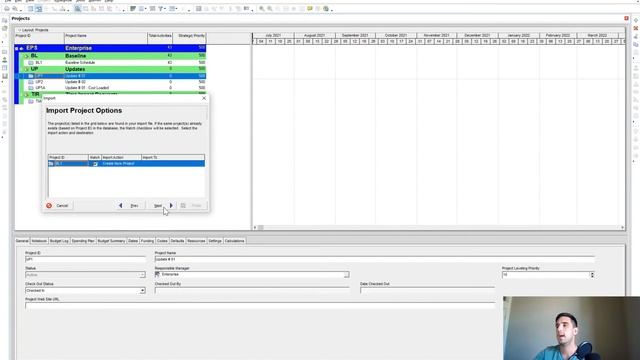Image resolution: width=640 pixels, height=360 pixels.
Task: Open the Status dropdown
Action: (142, 275)
